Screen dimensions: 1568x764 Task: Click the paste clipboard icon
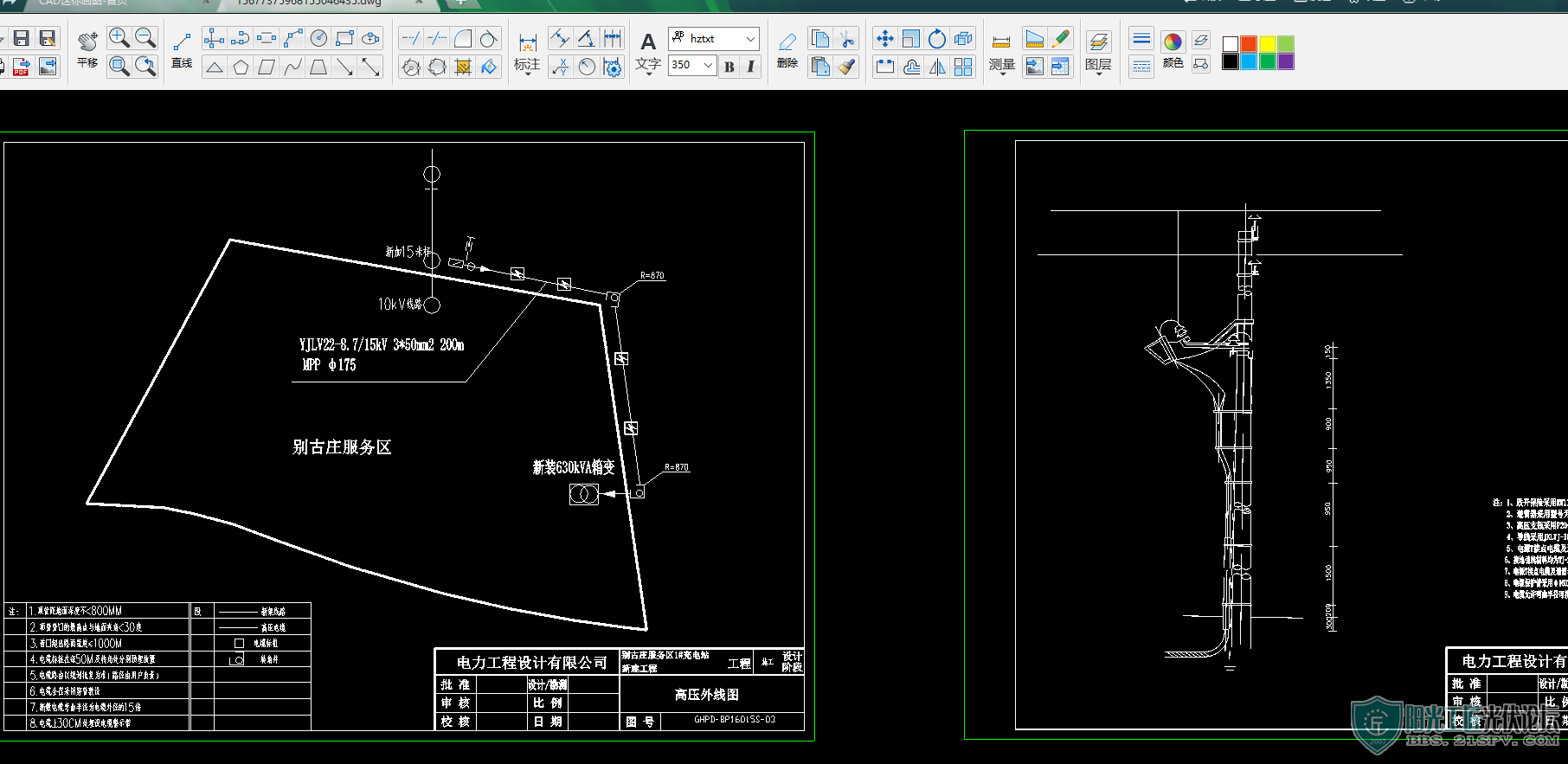(x=820, y=67)
